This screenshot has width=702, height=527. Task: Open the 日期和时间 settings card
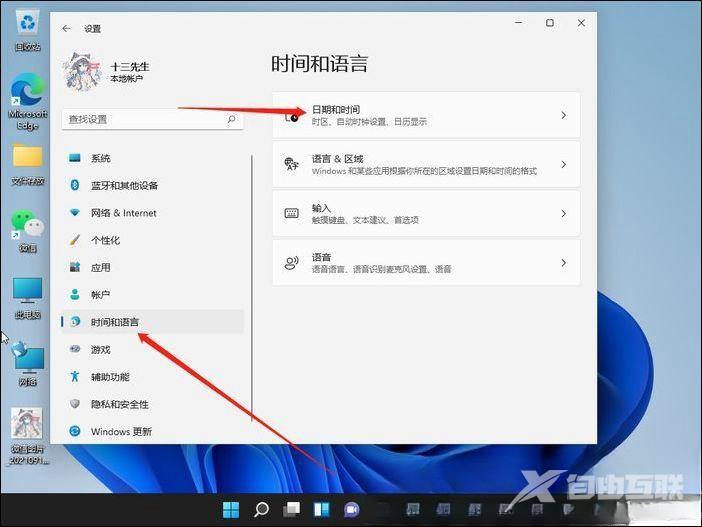point(426,115)
